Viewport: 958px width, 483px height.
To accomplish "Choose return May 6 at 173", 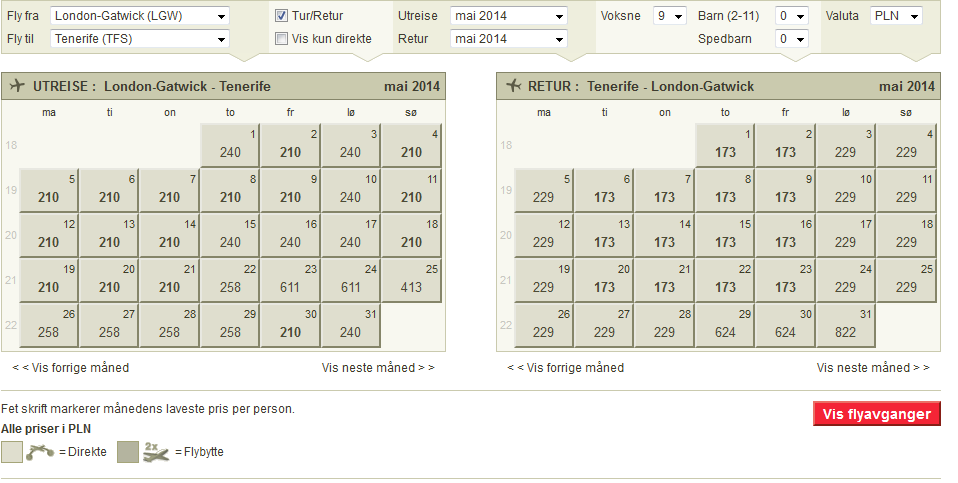I will pos(604,191).
